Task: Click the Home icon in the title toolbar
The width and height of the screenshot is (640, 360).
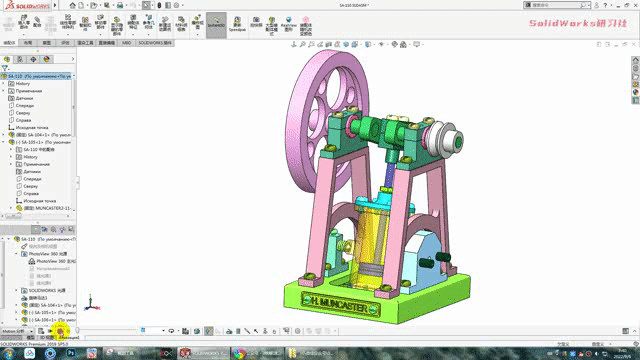Action: tap(73, 5)
